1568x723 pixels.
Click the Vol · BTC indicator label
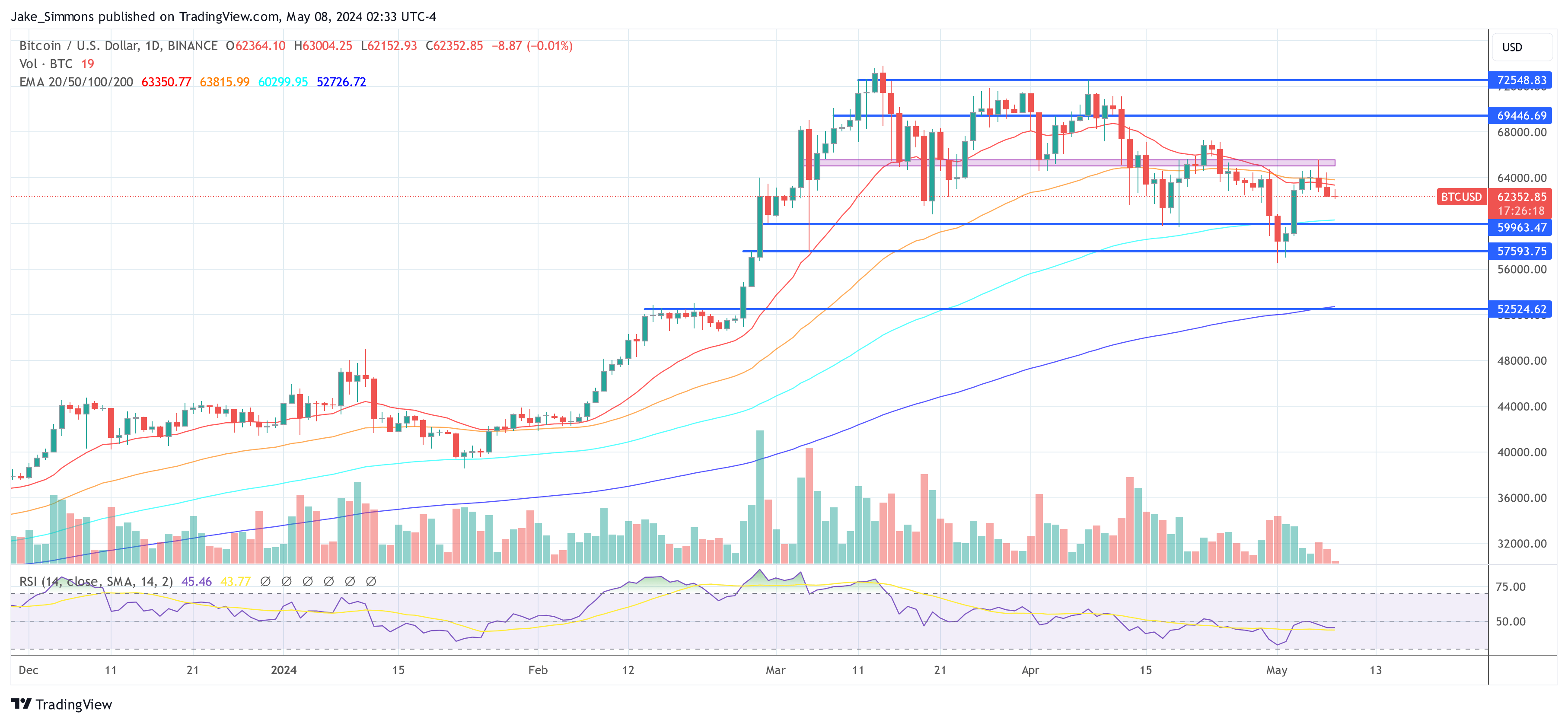[46, 64]
